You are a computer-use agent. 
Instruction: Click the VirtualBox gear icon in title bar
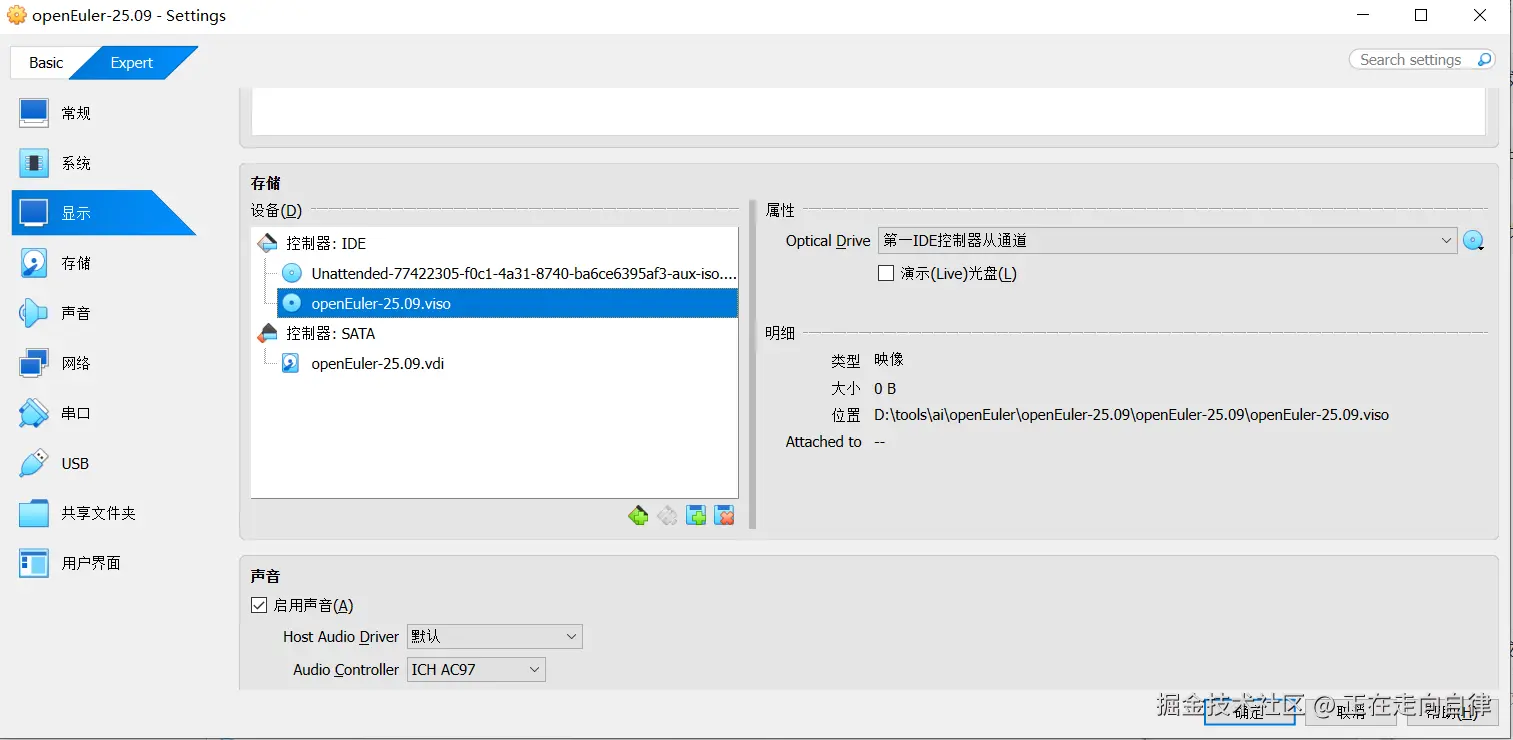click(x=17, y=15)
